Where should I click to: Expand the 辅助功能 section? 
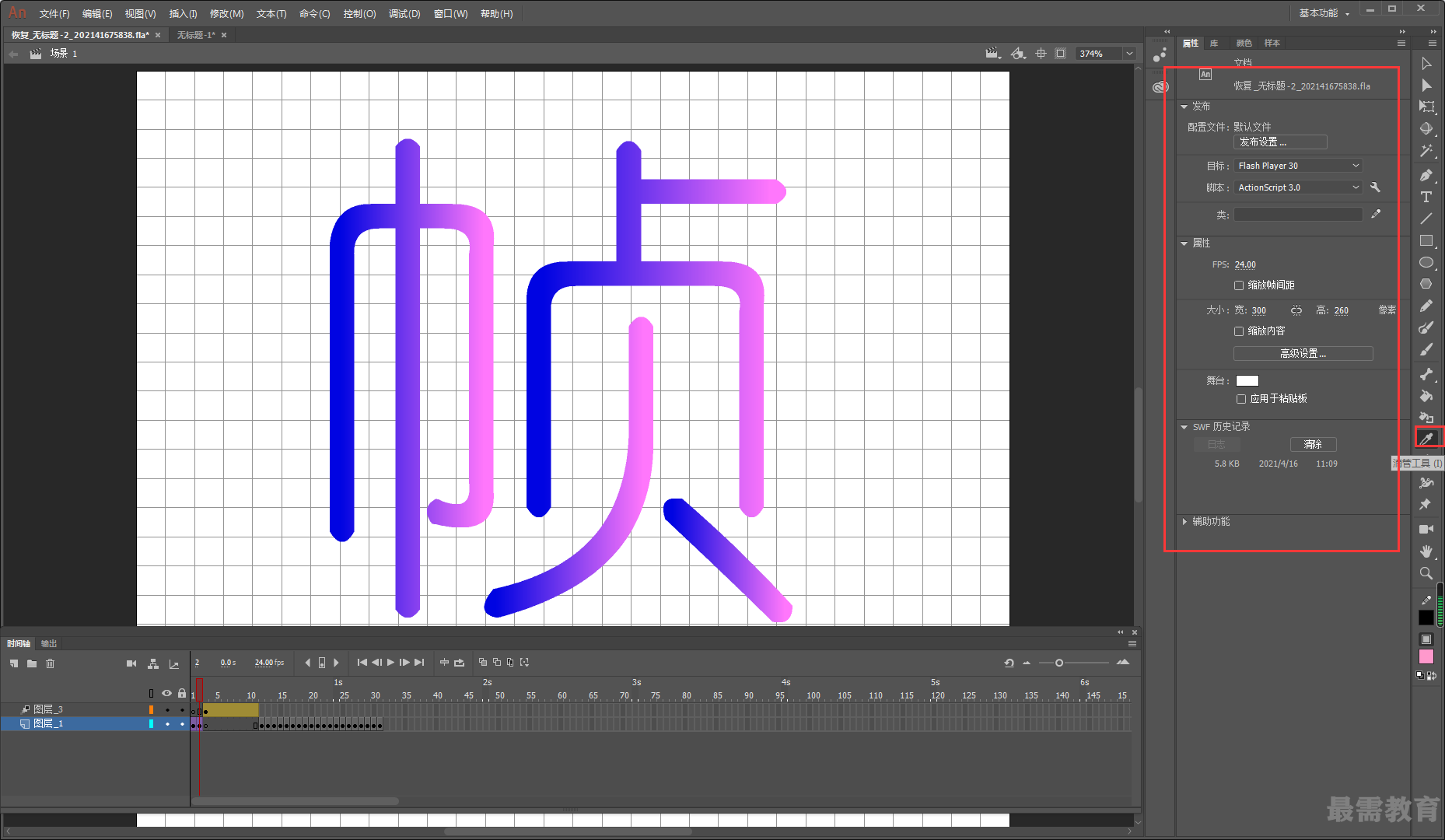tap(1184, 522)
